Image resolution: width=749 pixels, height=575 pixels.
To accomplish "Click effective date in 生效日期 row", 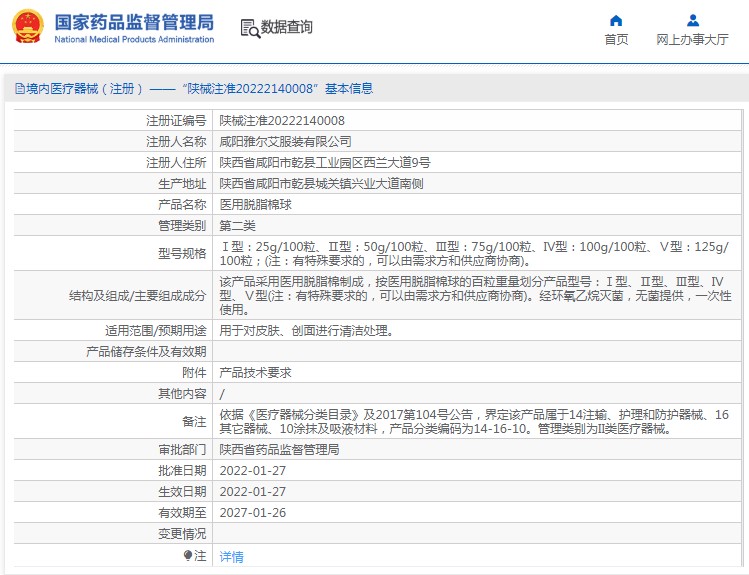I will 253,491.
